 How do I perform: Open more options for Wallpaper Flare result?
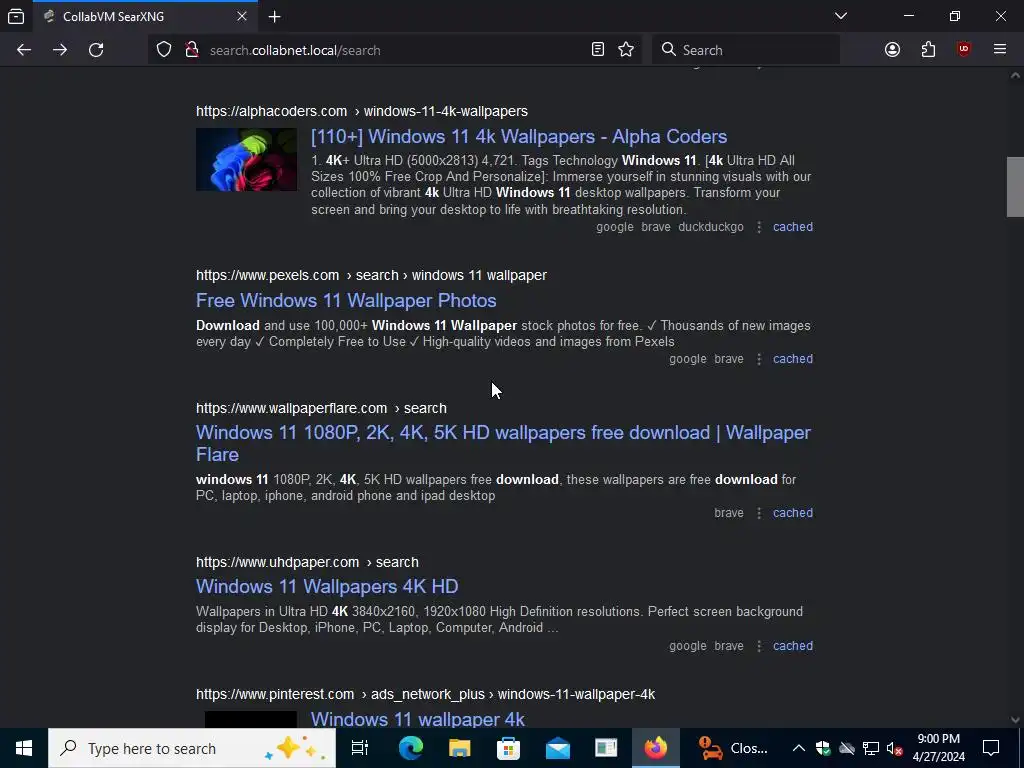pyautogui.click(x=759, y=513)
